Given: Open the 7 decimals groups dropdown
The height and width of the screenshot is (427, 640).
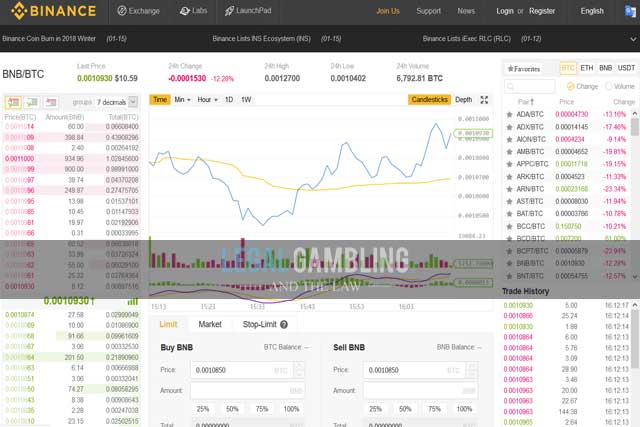Looking at the screenshot, I should pos(116,102).
